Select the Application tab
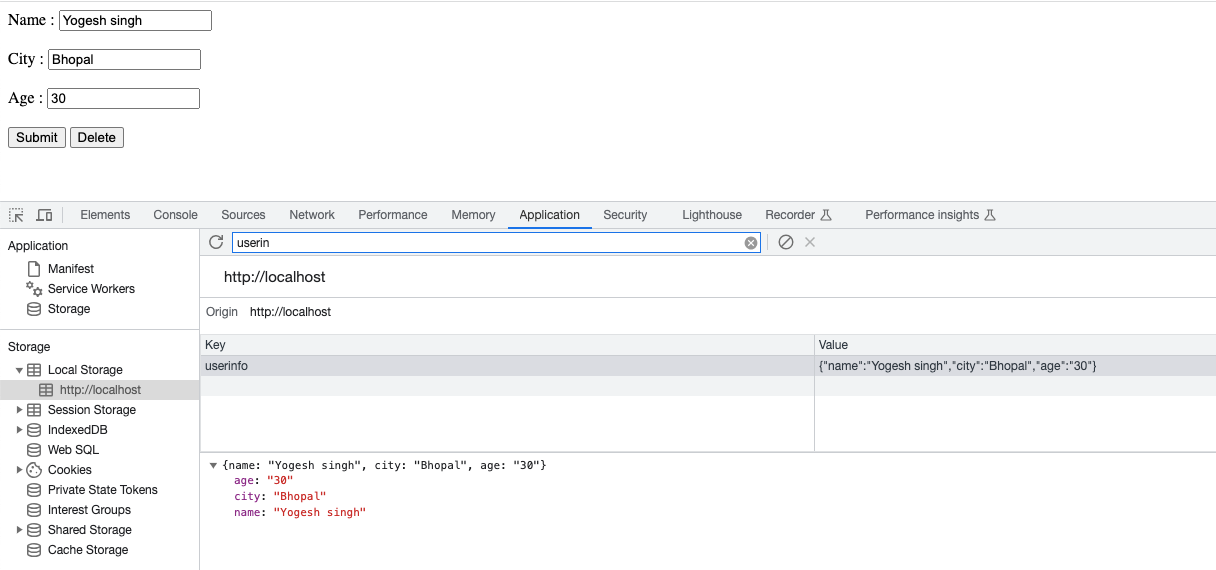1216x570 pixels. tap(549, 215)
